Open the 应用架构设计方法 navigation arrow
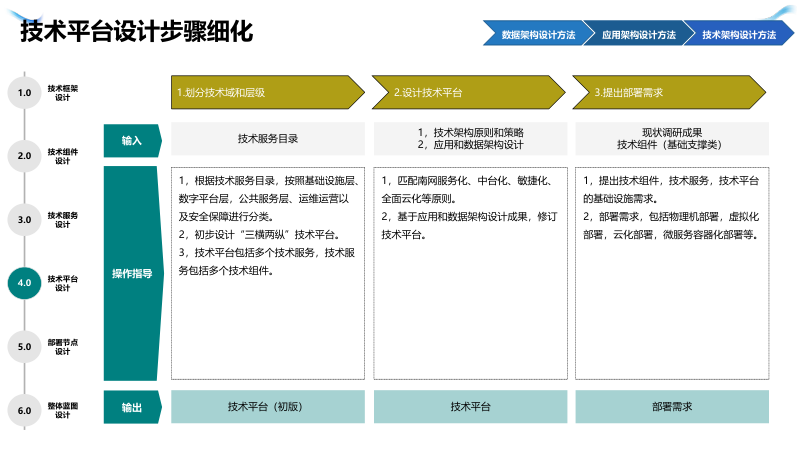 tap(639, 34)
